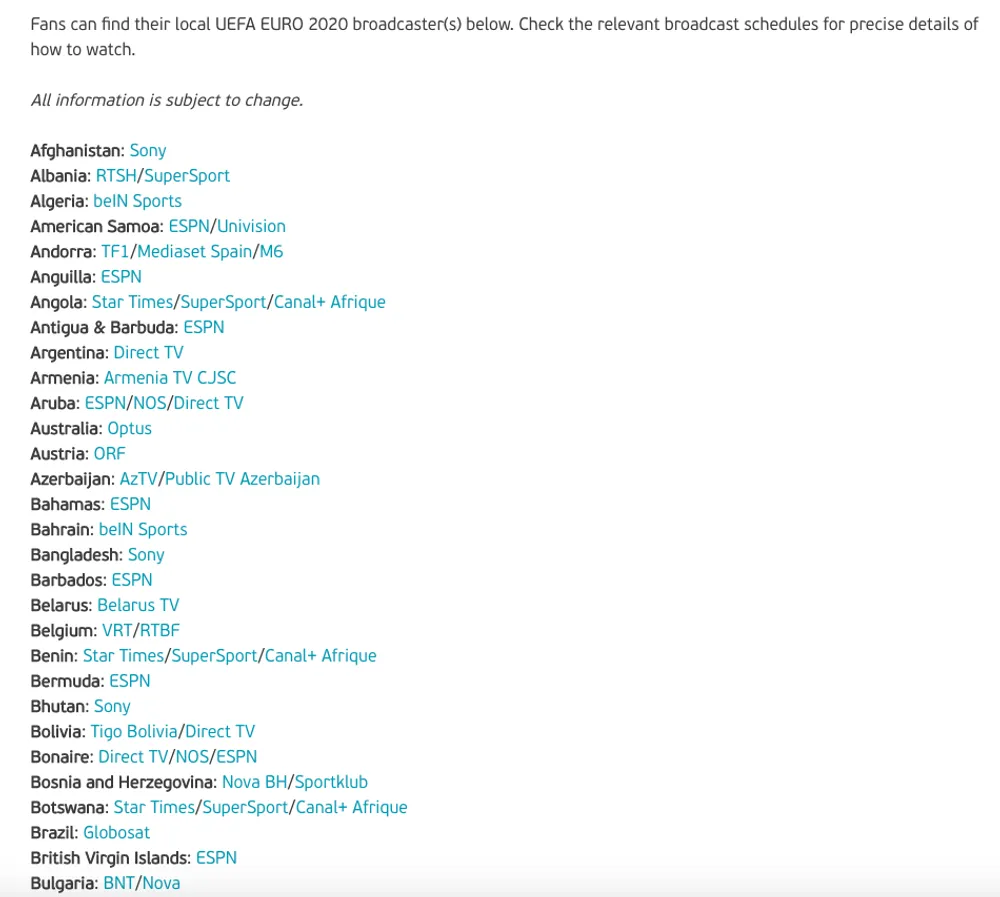Click the 'Argentina:' country label

(70, 353)
